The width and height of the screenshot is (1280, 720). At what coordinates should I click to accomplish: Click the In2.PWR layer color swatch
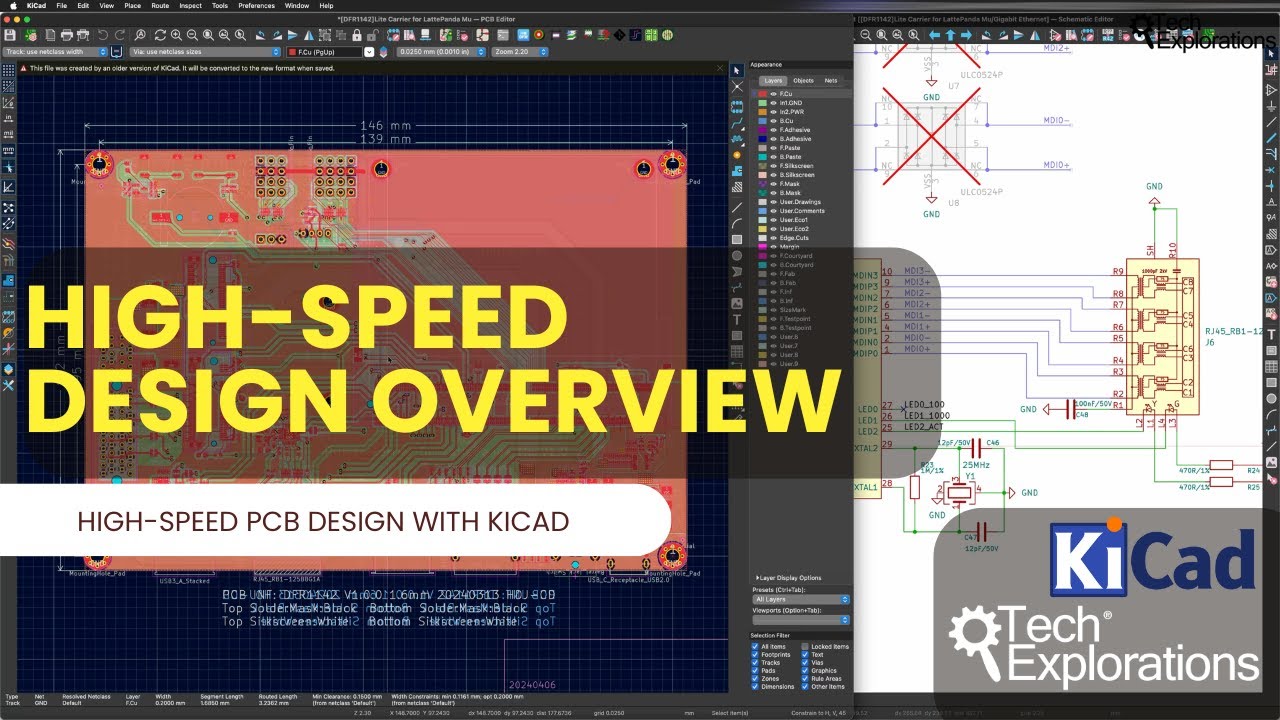point(762,111)
